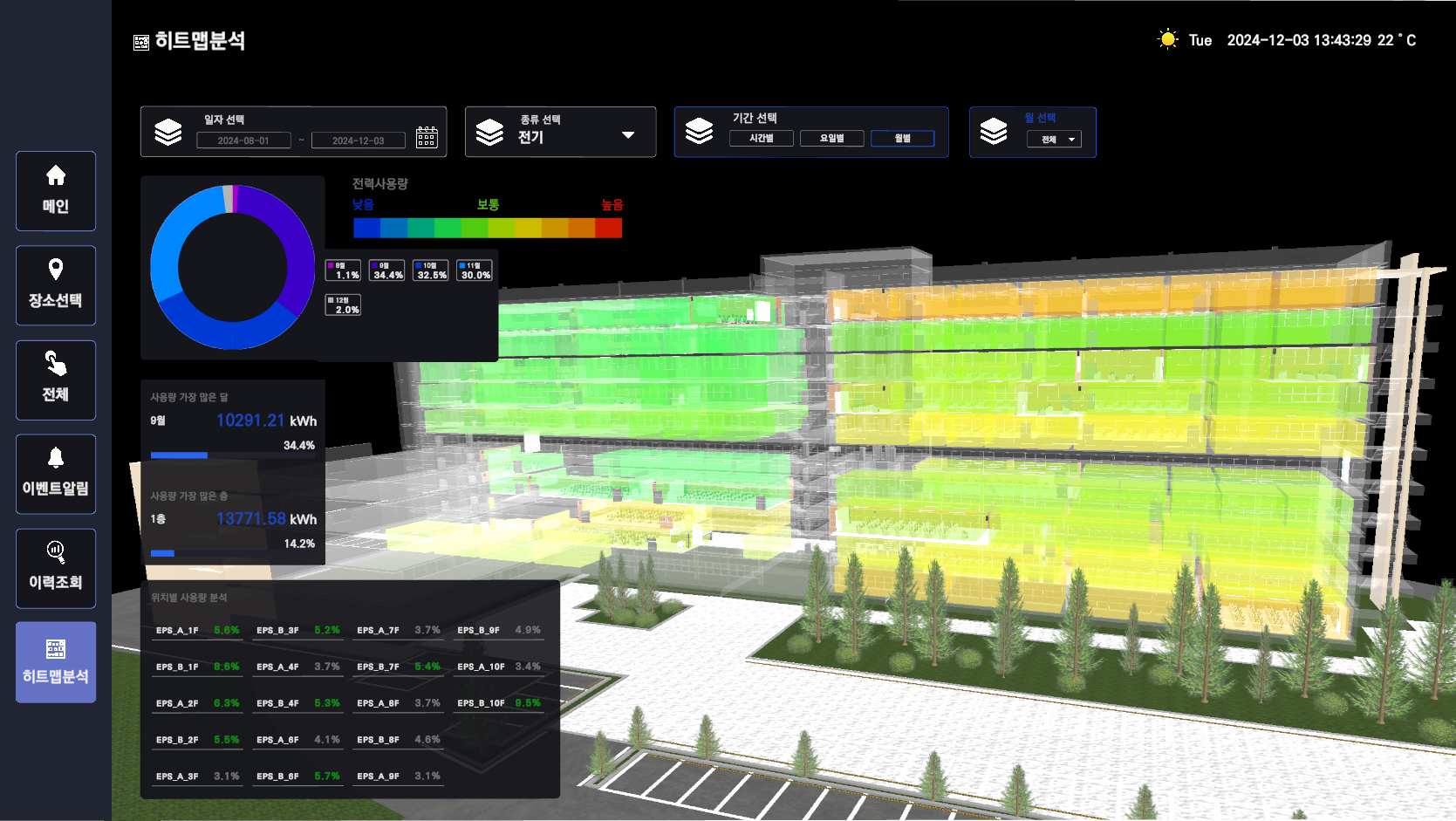The height and width of the screenshot is (821, 1456).
Task: Select the 시간별 period option
Action: [762, 138]
